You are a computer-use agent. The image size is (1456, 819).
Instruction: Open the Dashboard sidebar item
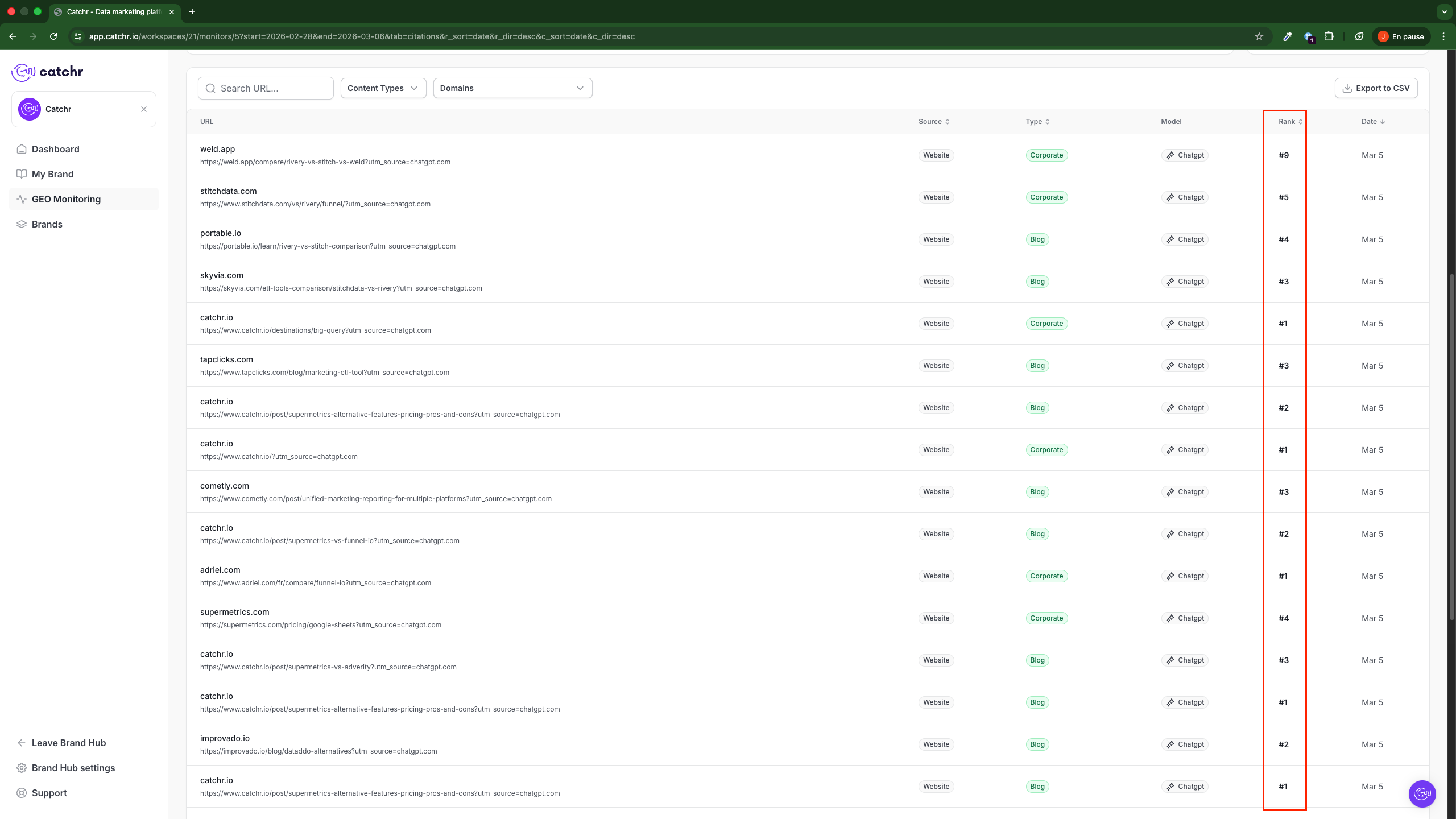(55, 149)
